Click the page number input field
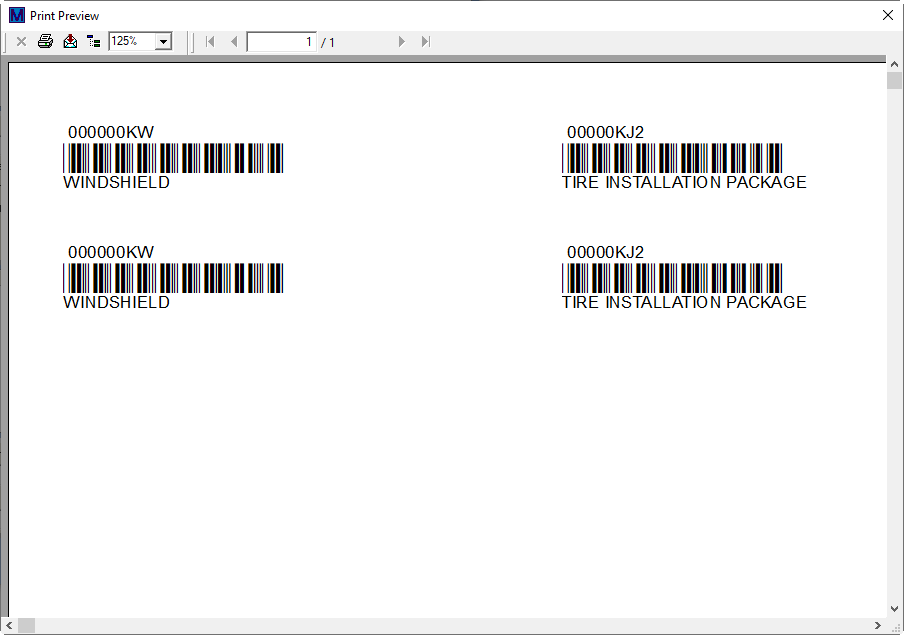The height and width of the screenshot is (635, 904). click(281, 41)
